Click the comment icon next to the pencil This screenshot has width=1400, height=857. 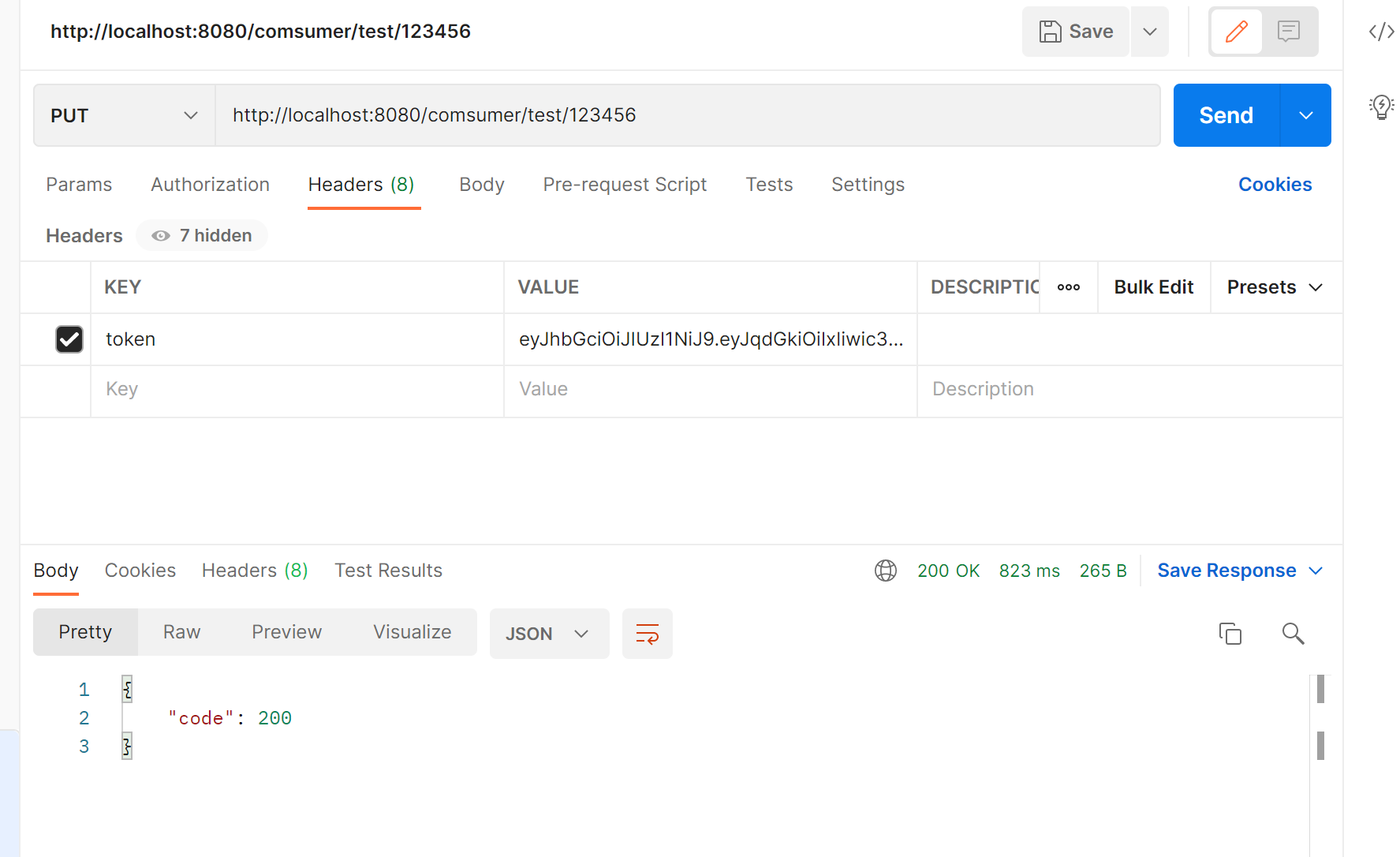click(1289, 32)
